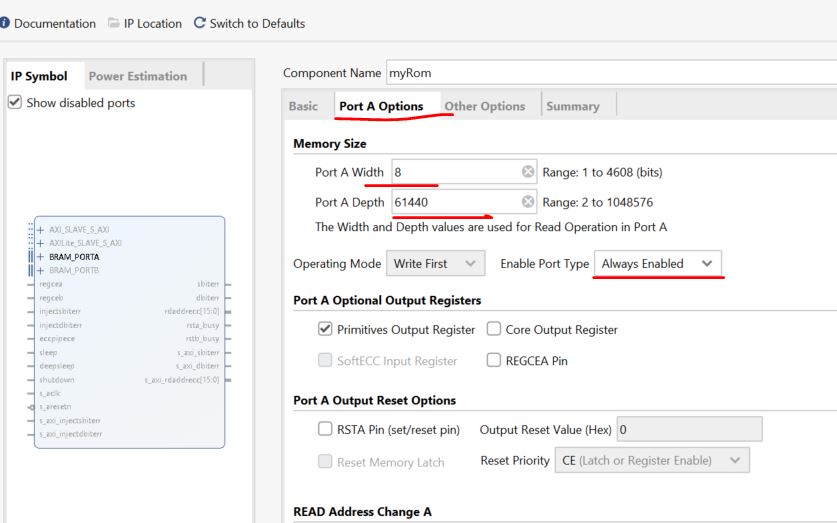Expand the BRAM_PORTB plus icon
Screen dimensions: 837x523
(40, 270)
